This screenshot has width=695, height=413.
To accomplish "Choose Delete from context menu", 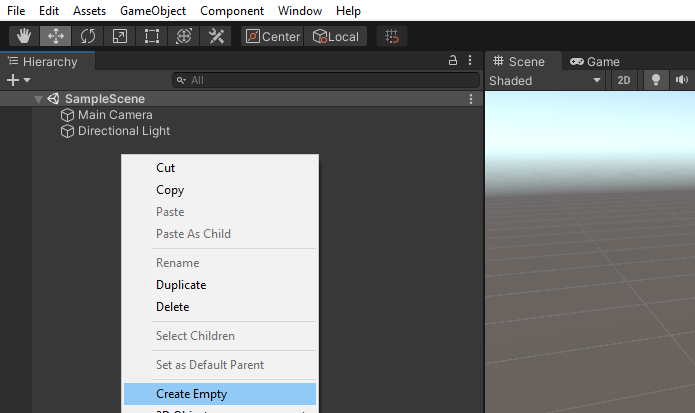I will tap(220, 307).
